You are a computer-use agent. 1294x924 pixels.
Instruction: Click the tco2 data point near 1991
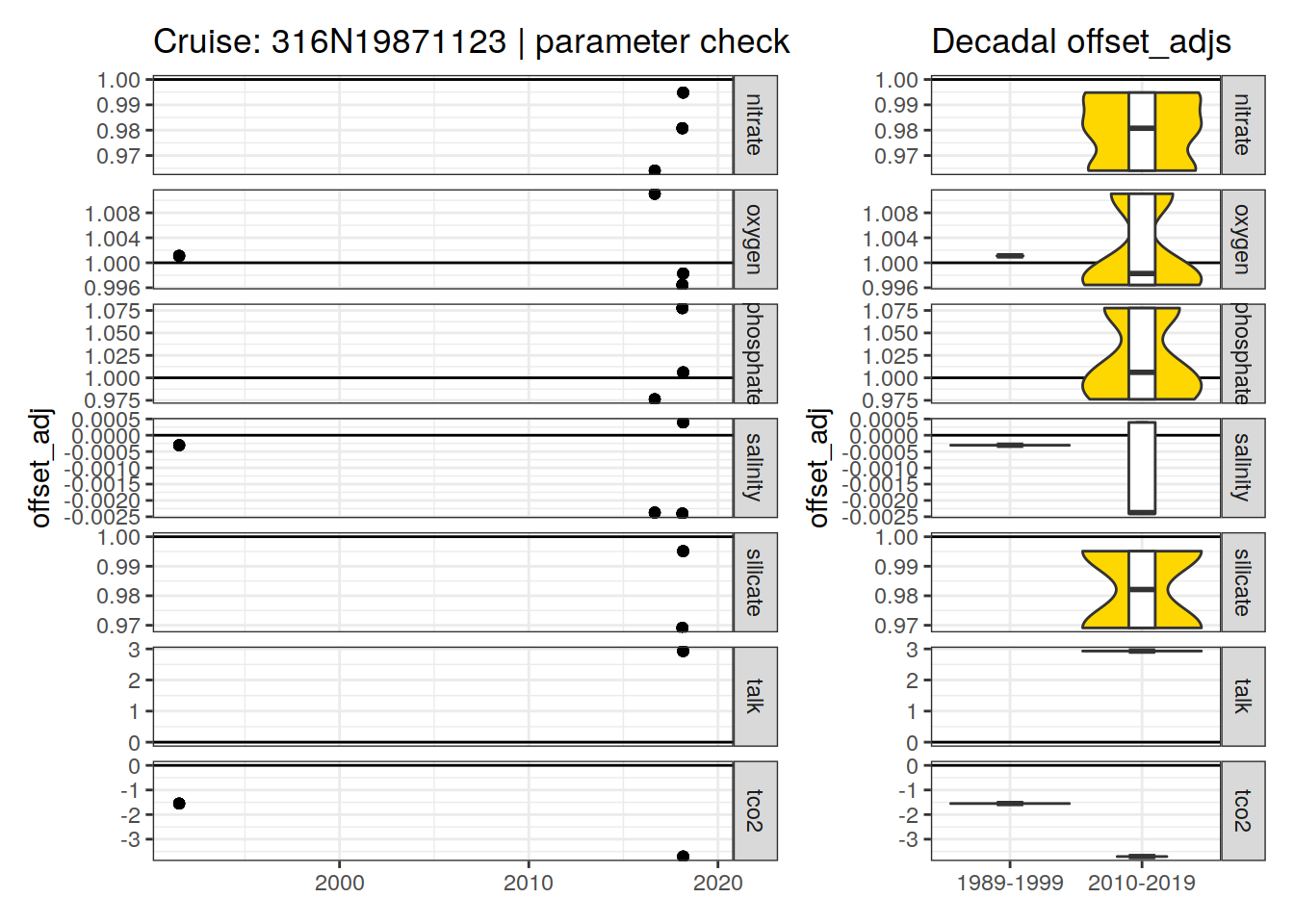(179, 803)
